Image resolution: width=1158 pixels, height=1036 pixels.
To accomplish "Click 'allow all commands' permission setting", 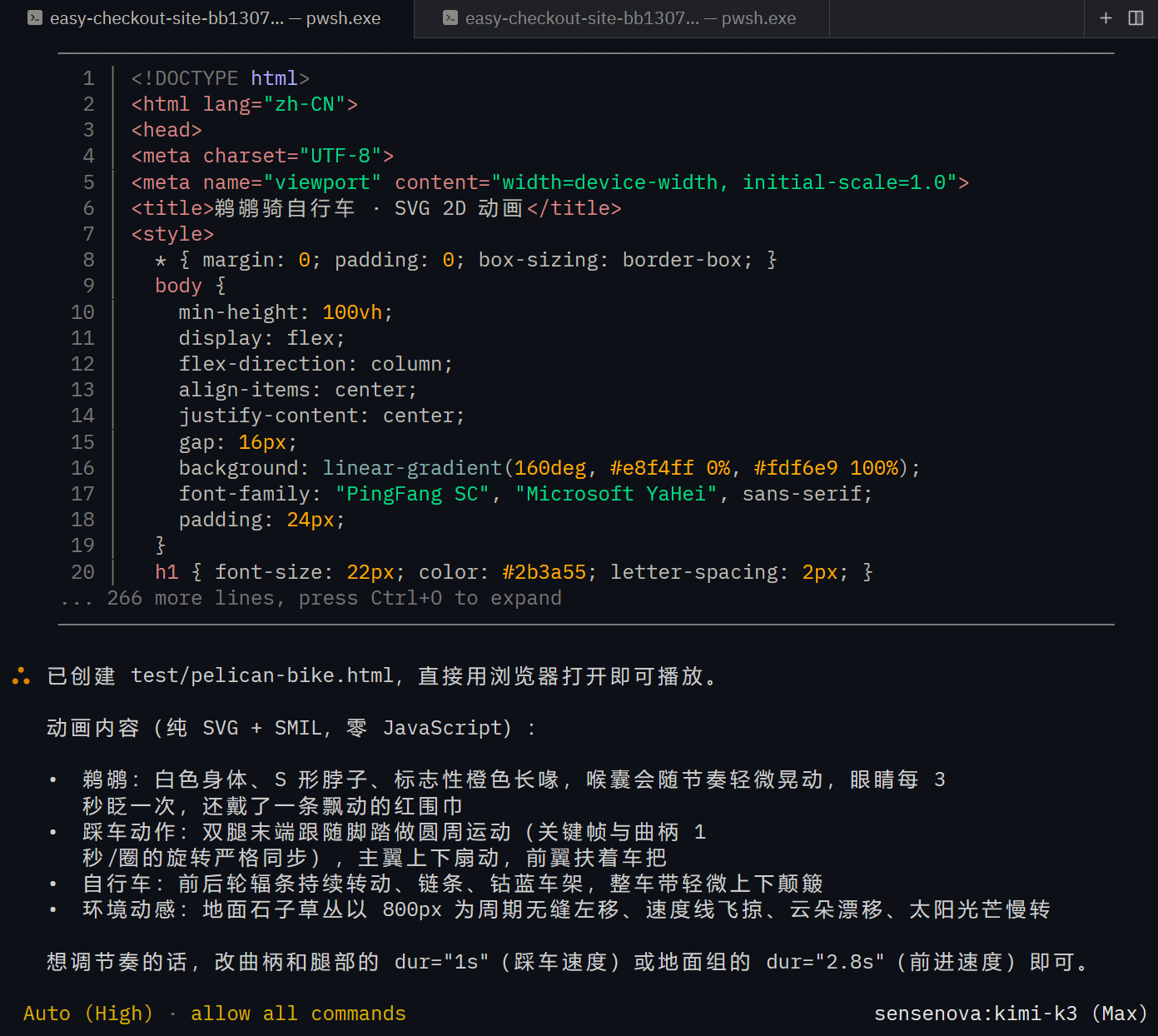I will tap(298, 1014).
